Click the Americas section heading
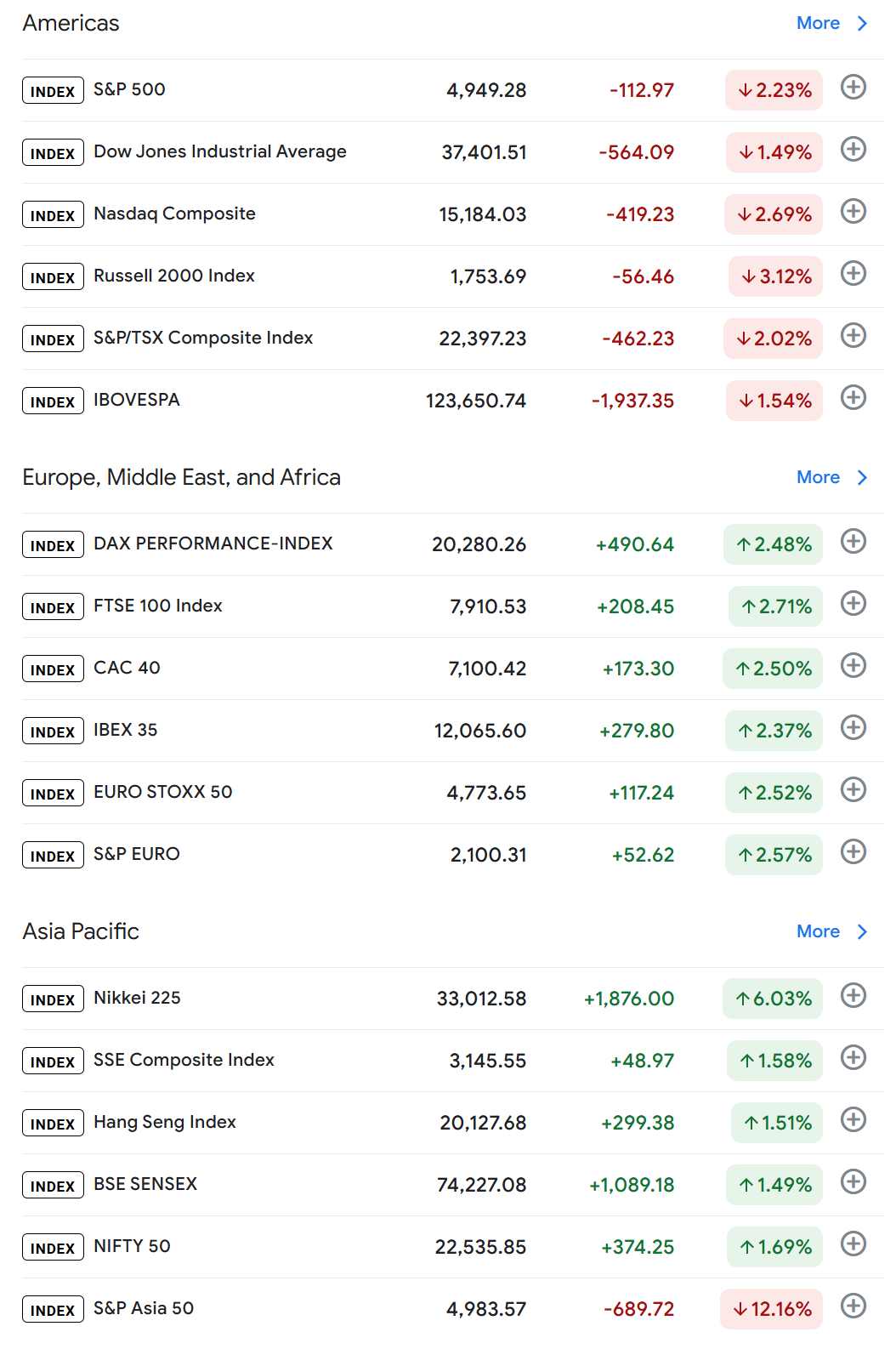The height and width of the screenshot is (1349, 896). (71, 23)
